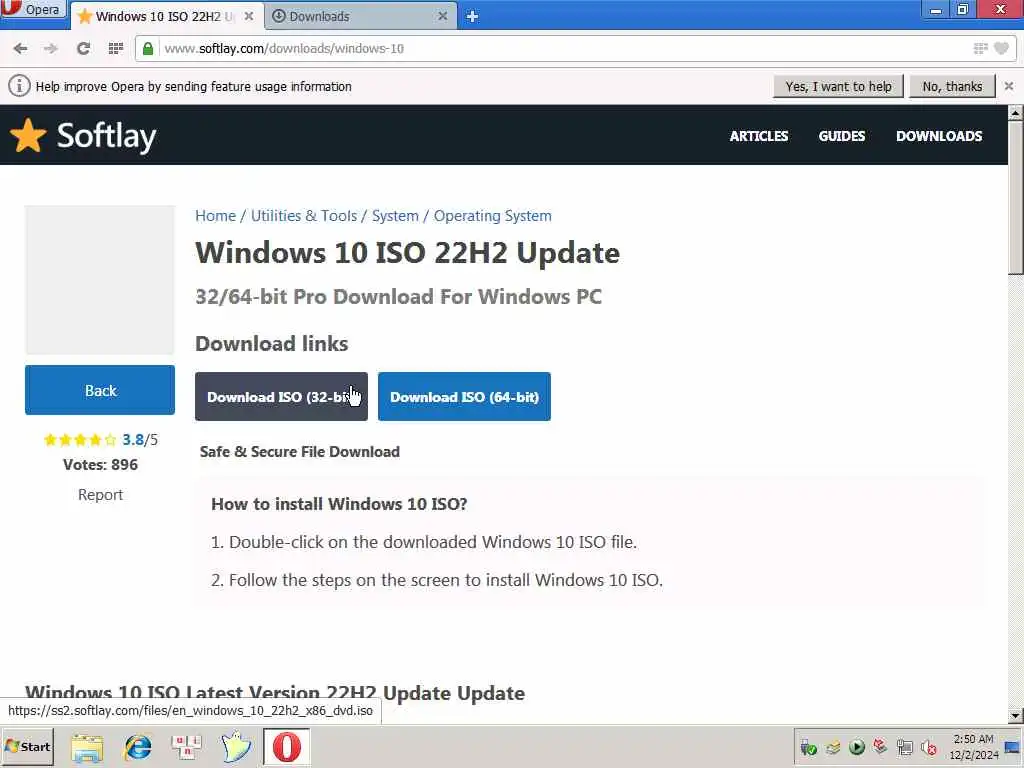Open GUIDES in the site navigation

tap(842, 136)
